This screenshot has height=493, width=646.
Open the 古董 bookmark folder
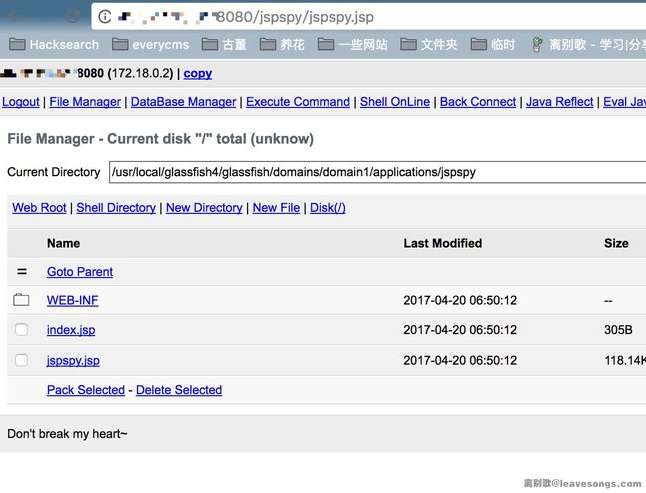pyautogui.click(x=224, y=44)
